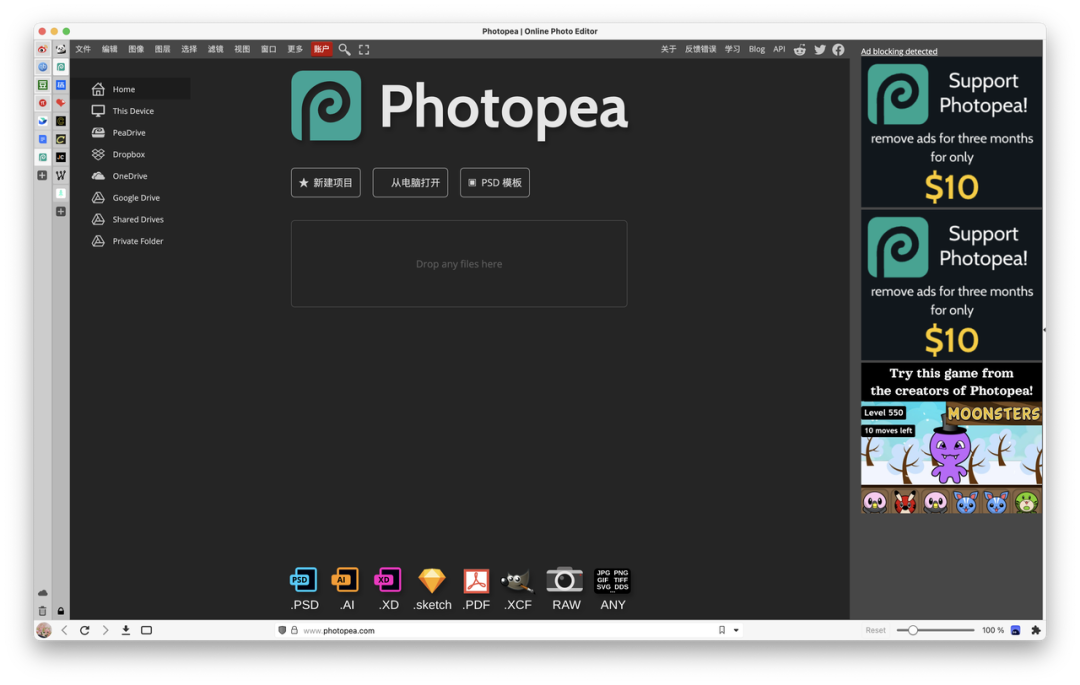Open the search magnifier in menu bar
The width and height of the screenshot is (1080, 685).
coord(344,50)
